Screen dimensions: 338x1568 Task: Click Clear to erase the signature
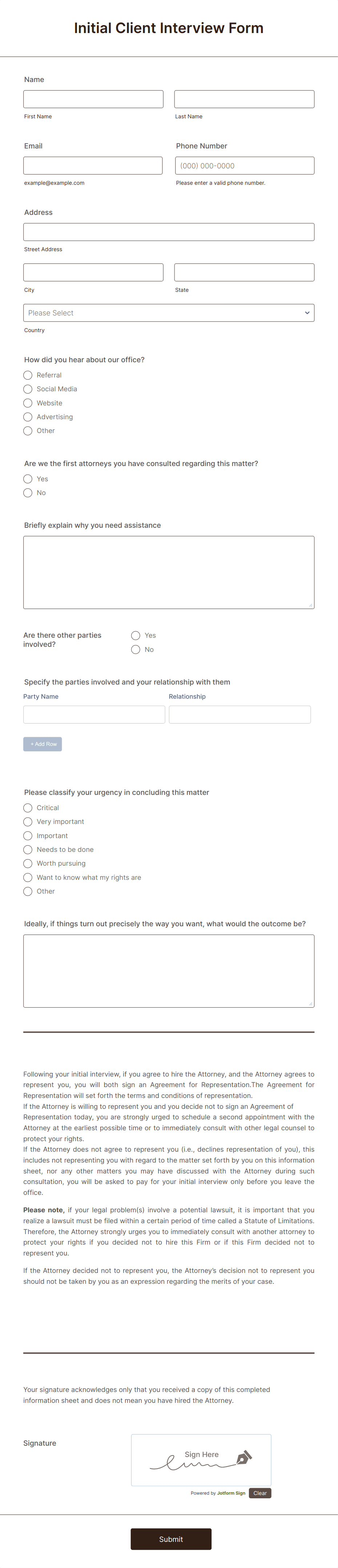pyautogui.click(x=260, y=1493)
